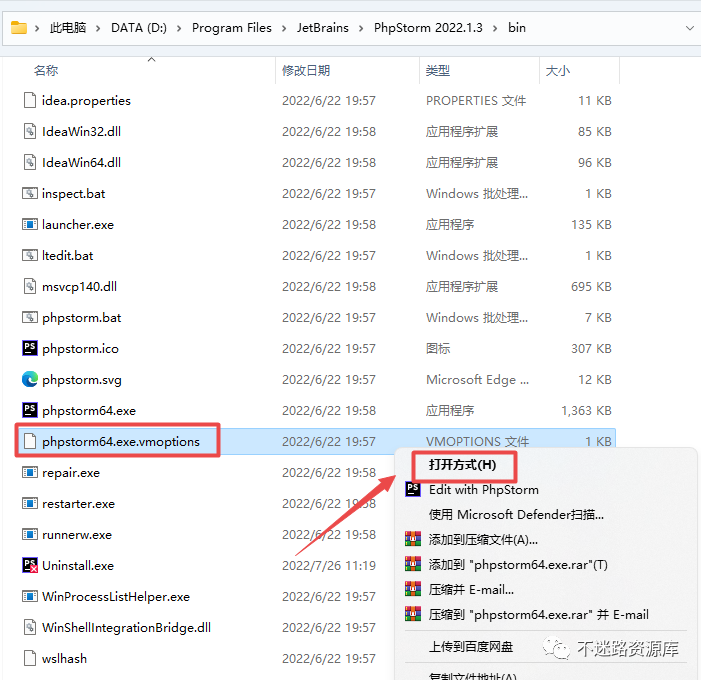Click the bin breadcrumb segment
Viewport: 701px width, 680px height.
point(516,28)
